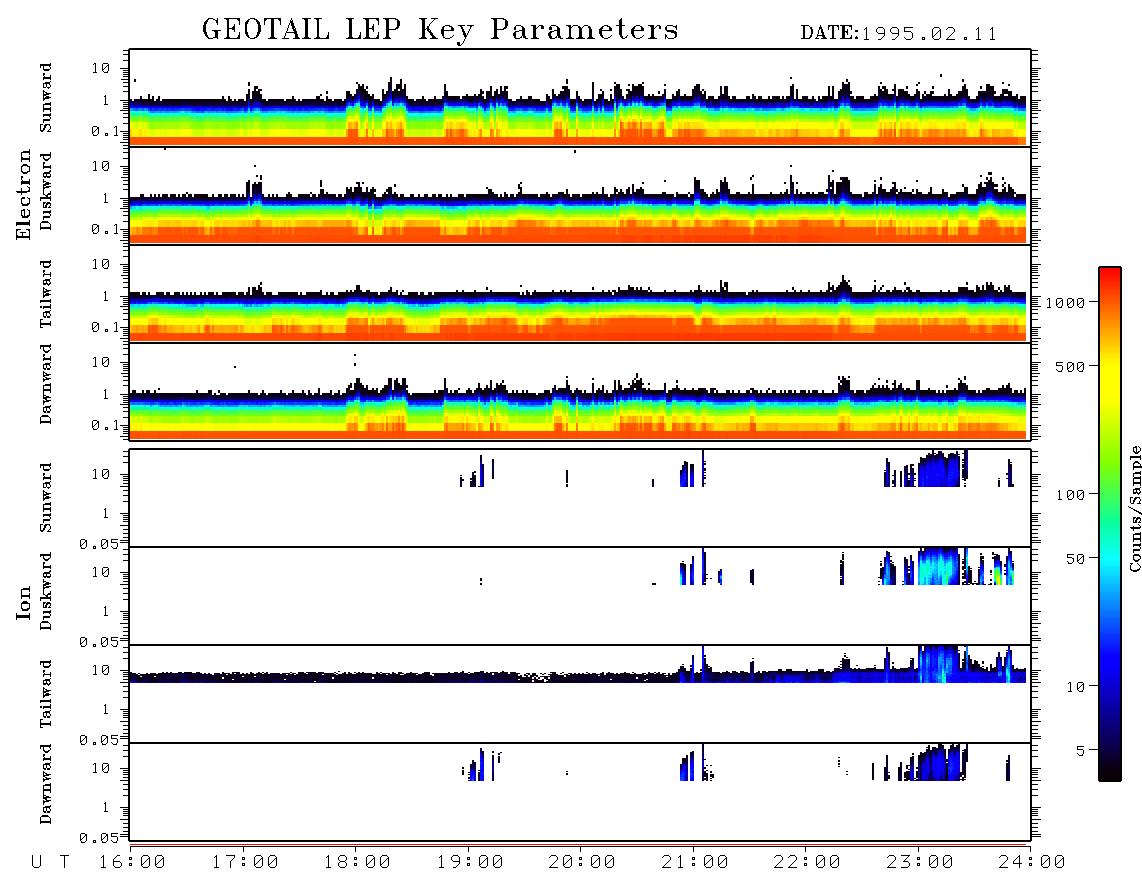This screenshot has width=1142, height=880.
Task: Click the 22:00 time tick label
Action: coord(808,863)
